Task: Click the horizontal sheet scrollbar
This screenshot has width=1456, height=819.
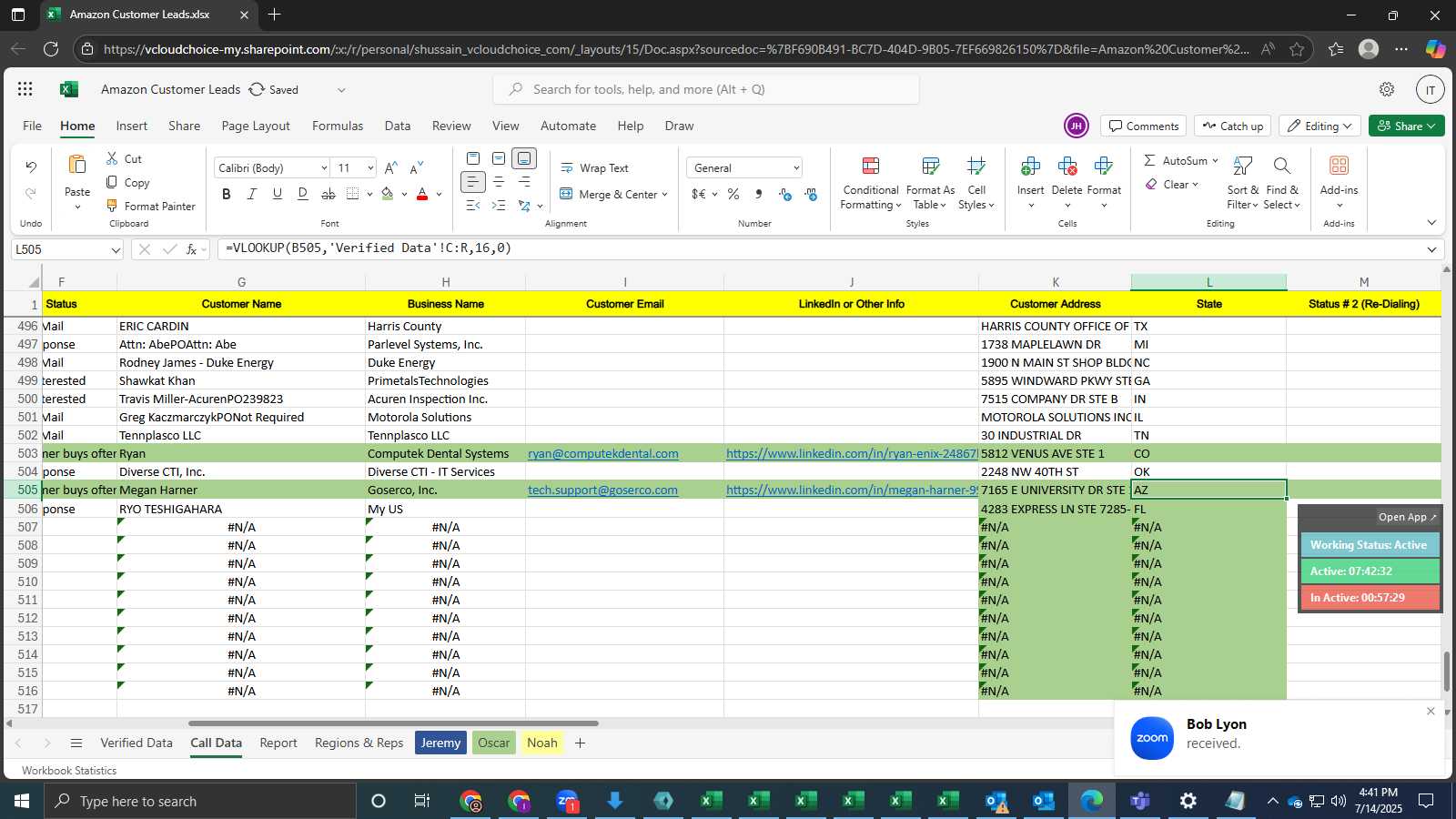Action: coord(393,723)
